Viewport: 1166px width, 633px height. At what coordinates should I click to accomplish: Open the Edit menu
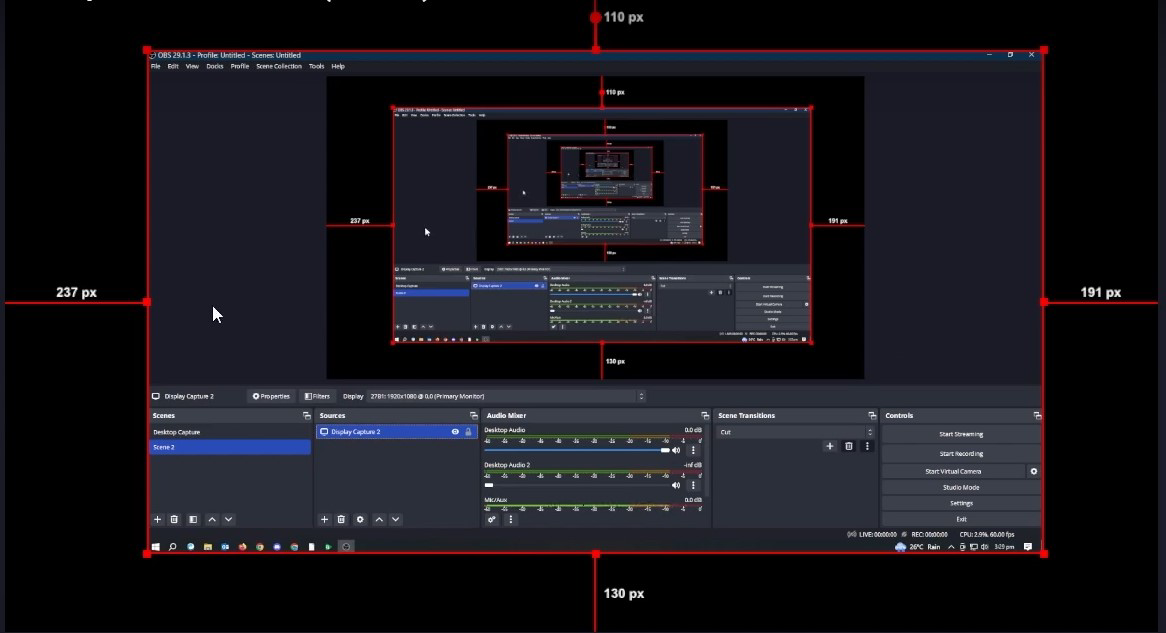(x=173, y=66)
